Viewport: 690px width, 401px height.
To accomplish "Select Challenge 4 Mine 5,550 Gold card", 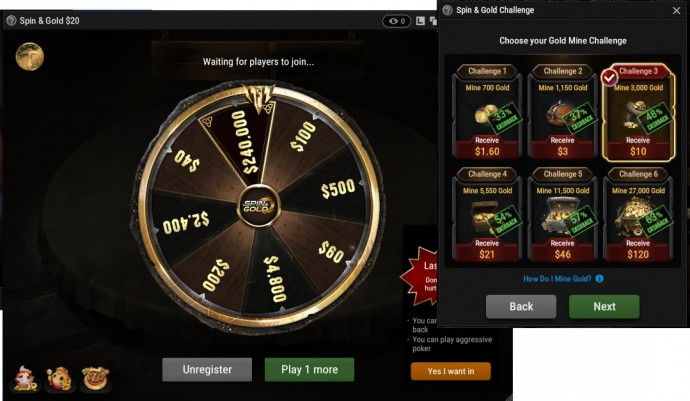I will coord(487,214).
